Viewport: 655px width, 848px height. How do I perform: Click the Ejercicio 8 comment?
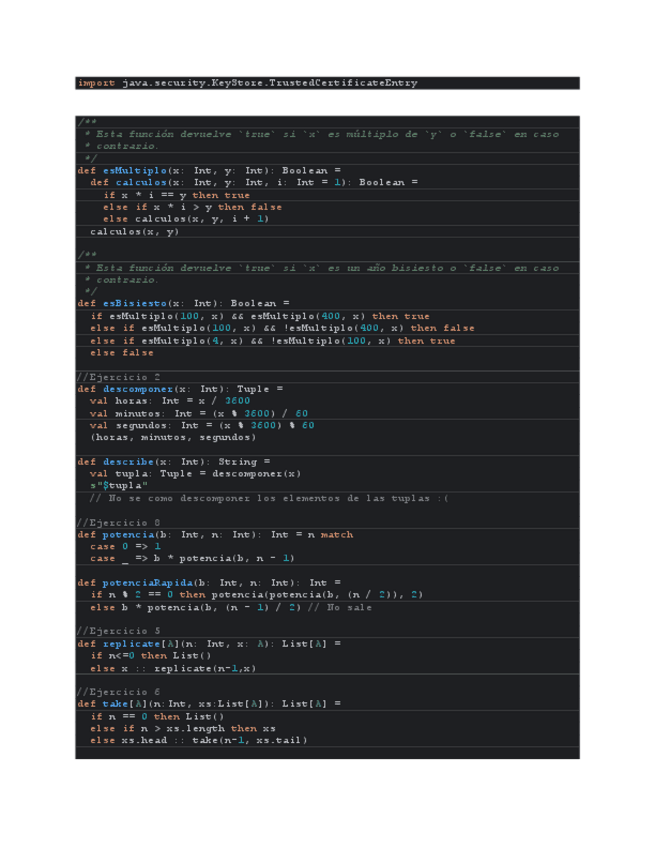(119, 522)
